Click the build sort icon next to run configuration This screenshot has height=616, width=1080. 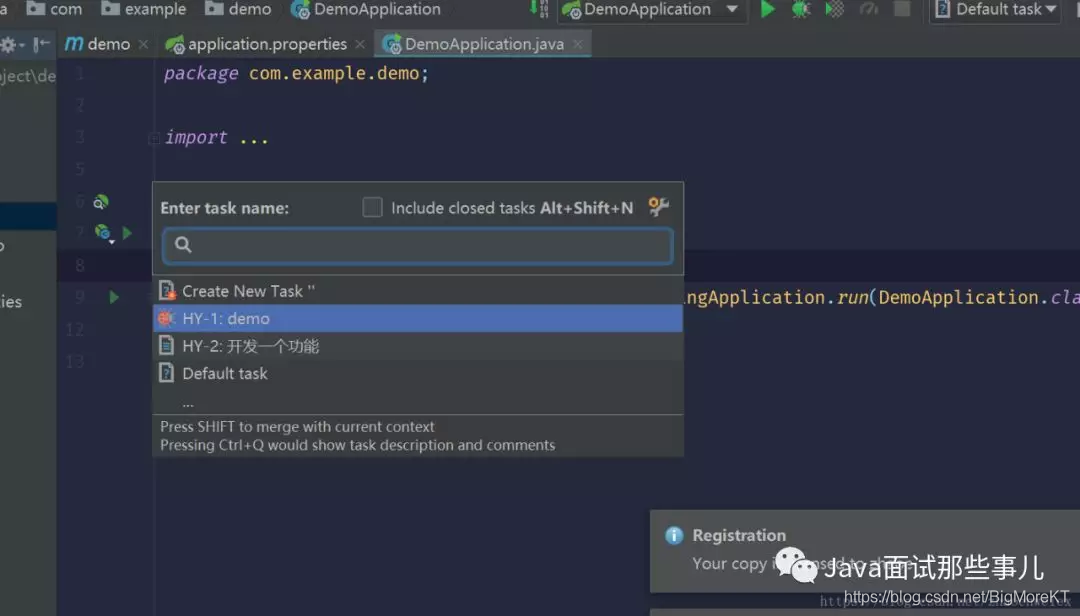coord(539,9)
